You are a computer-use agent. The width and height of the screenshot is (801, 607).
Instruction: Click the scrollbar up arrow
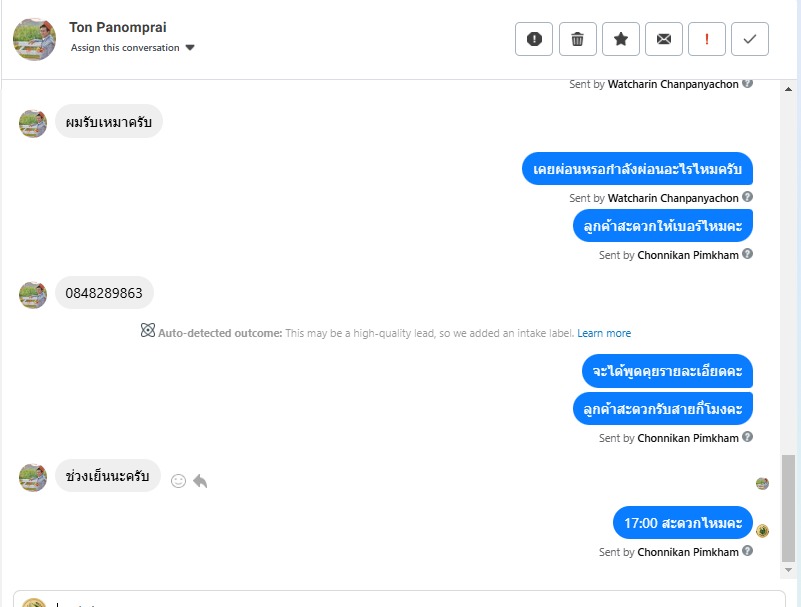(788, 90)
